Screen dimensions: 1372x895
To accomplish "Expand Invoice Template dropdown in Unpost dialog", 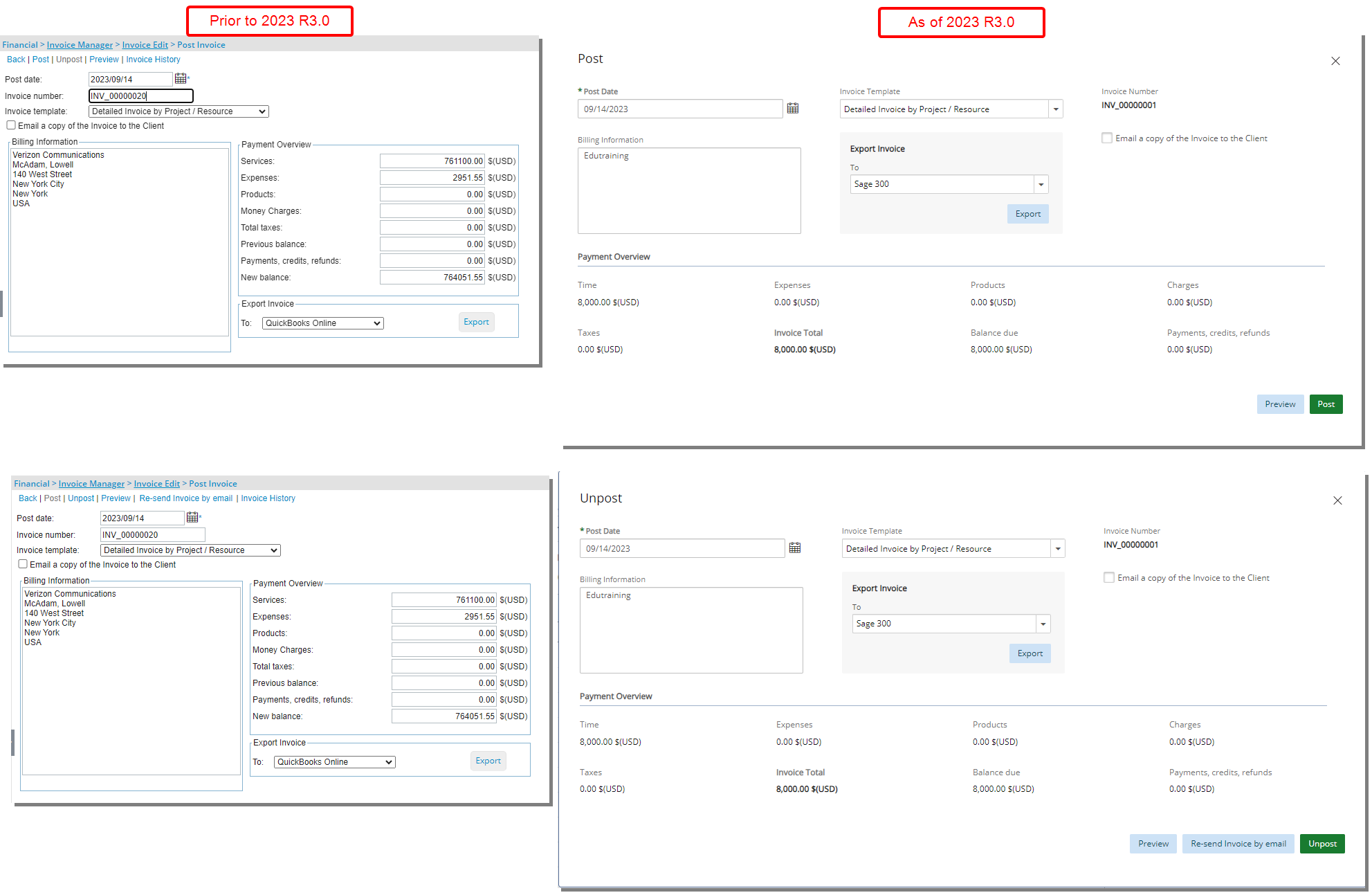I will 1058,549.
